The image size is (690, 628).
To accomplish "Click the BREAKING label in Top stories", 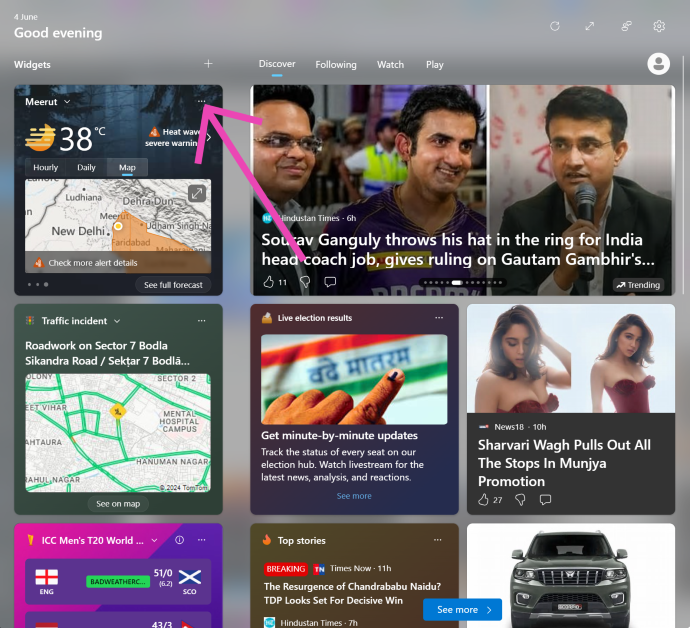I will (286, 569).
